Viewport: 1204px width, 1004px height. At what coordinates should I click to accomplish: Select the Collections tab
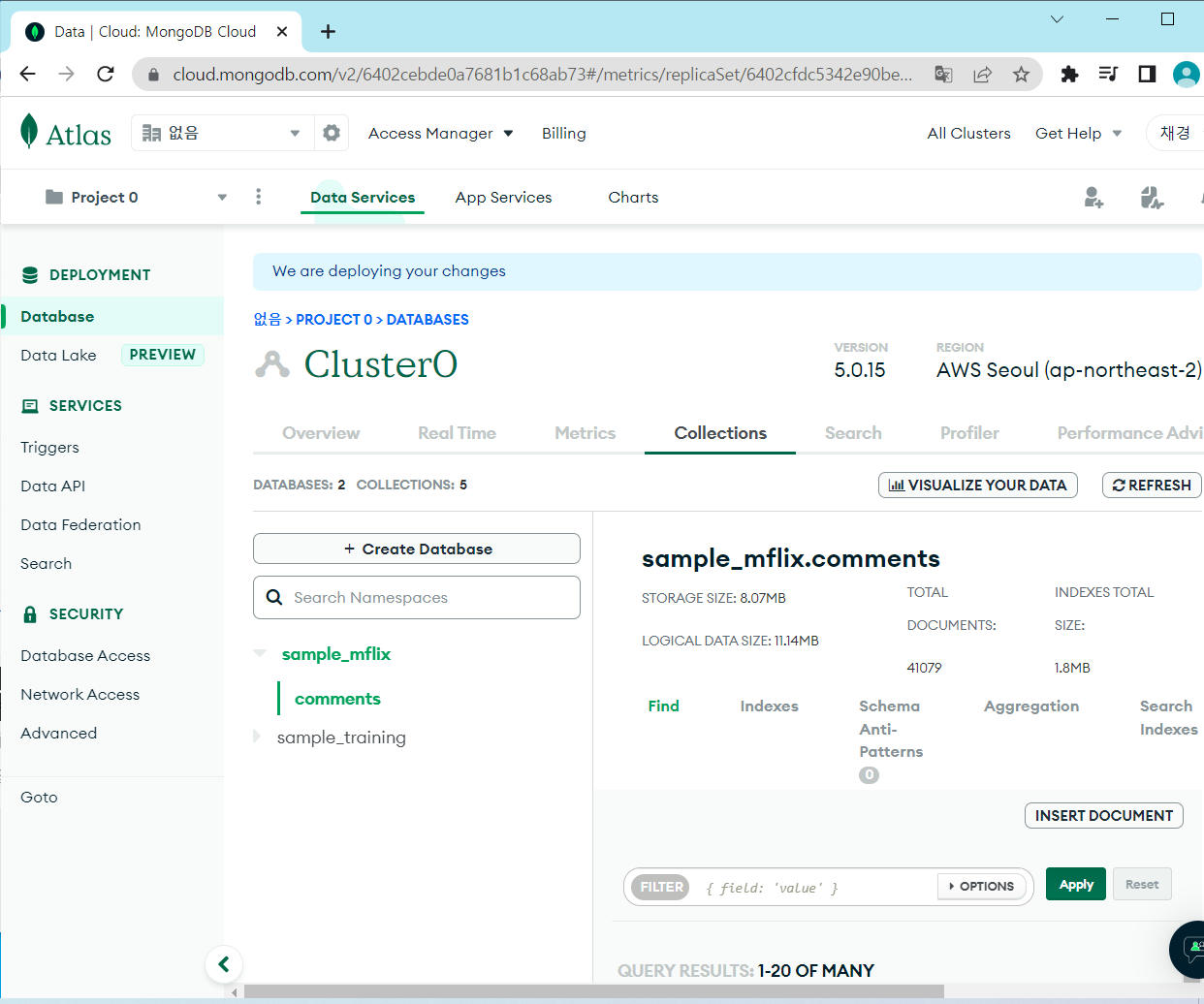(x=720, y=433)
